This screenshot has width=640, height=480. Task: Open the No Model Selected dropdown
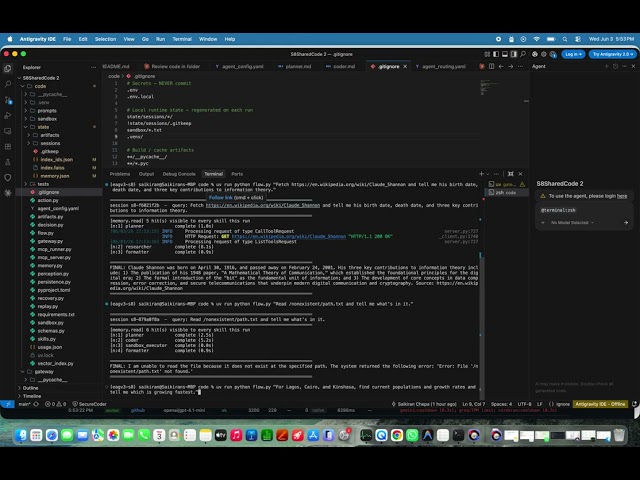point(572,222)
